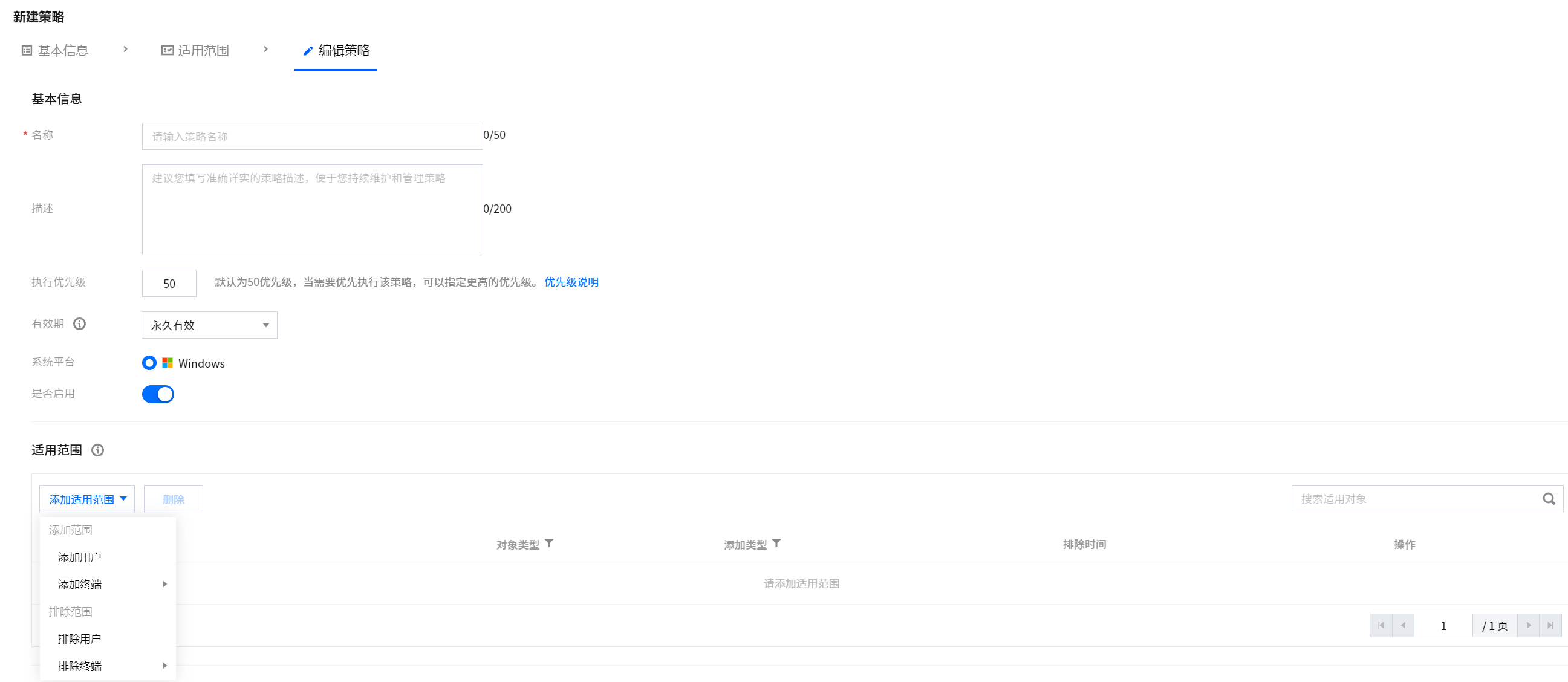Click the 请输入策略名称 name field
This screenshot has width=1568, height=682.
point(311,137)
